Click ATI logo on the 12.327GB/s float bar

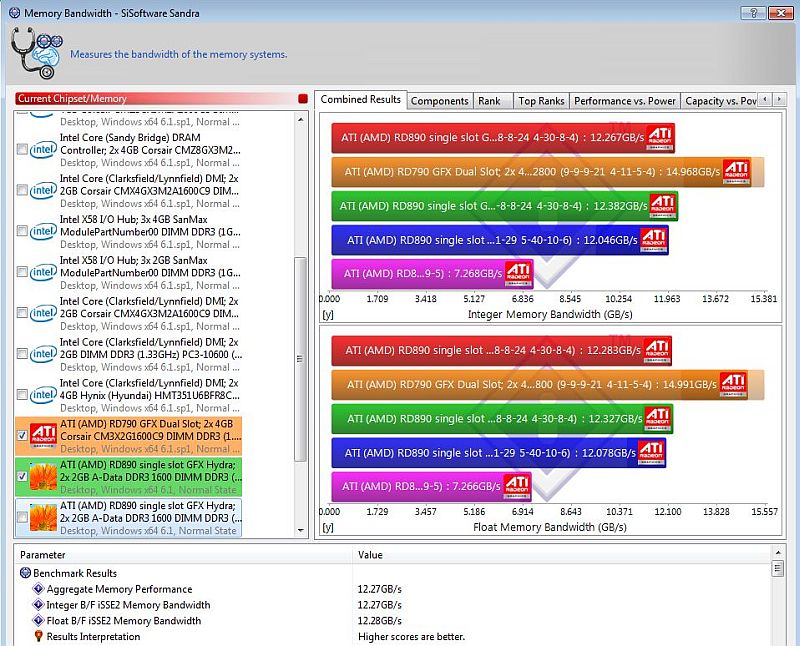tap(658, 418)
